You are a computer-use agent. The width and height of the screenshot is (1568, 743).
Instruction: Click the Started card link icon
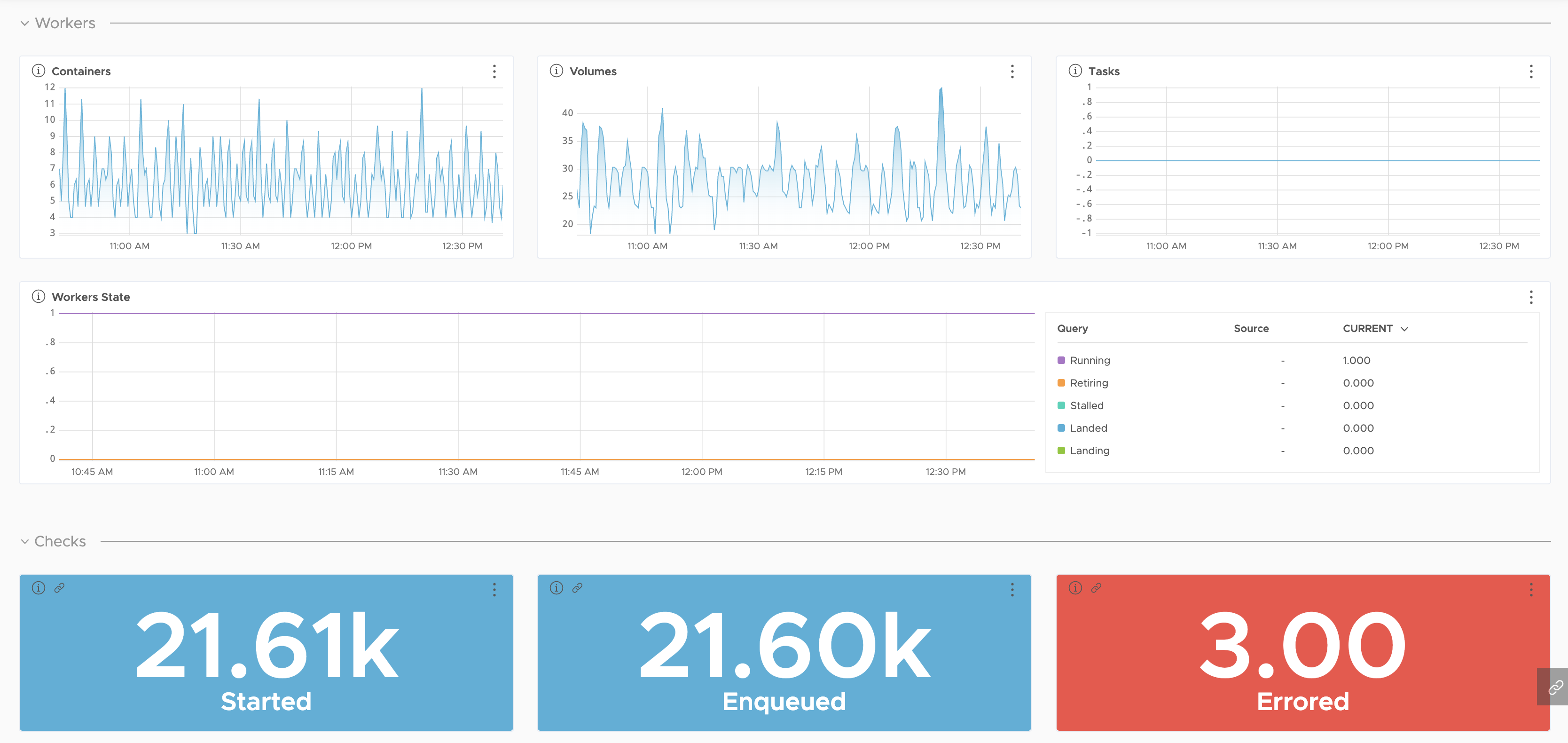tap(59, 588)
